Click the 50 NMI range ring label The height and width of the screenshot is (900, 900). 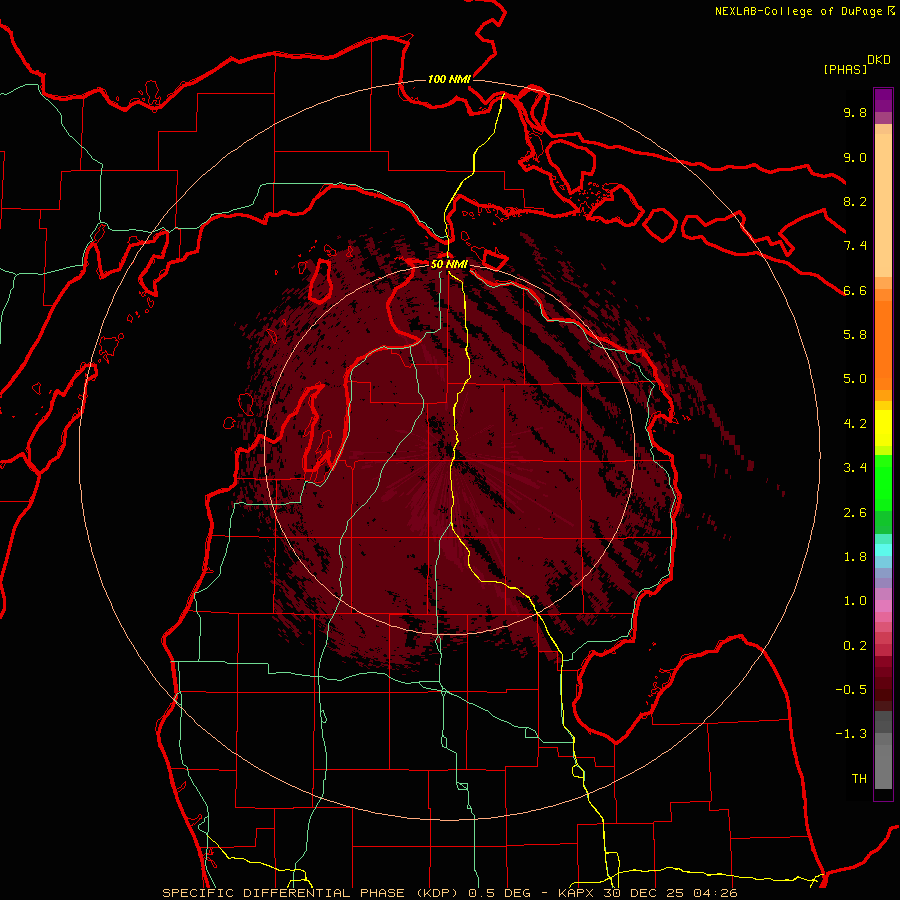(x=449, y=265)
